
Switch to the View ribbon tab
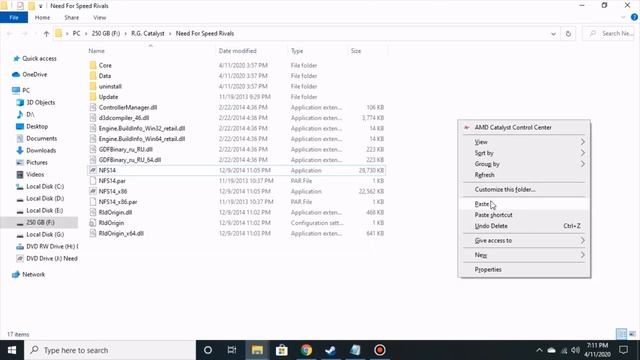coord(100,18)
